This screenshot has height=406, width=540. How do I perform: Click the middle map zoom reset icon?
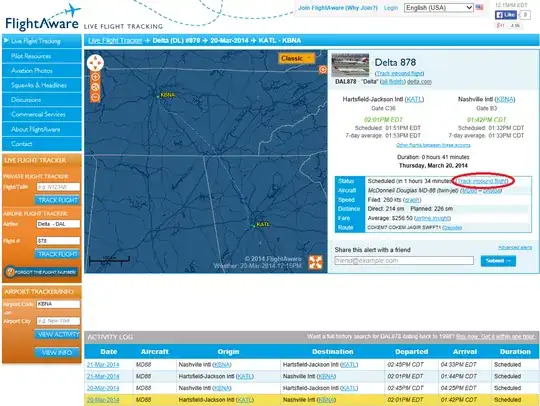tap(95, 87)
